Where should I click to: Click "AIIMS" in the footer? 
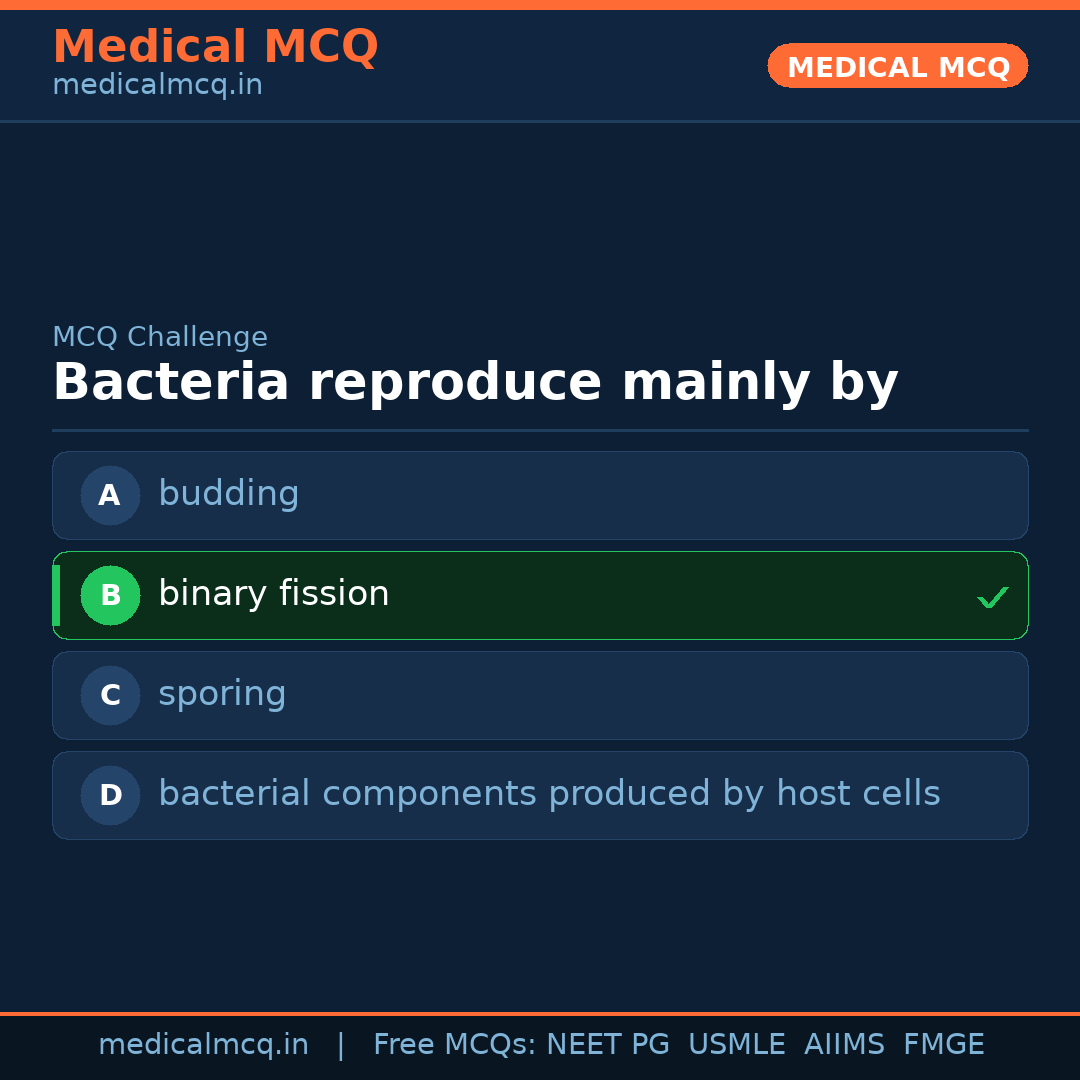pyautogui.click(x=844, y=1045)
